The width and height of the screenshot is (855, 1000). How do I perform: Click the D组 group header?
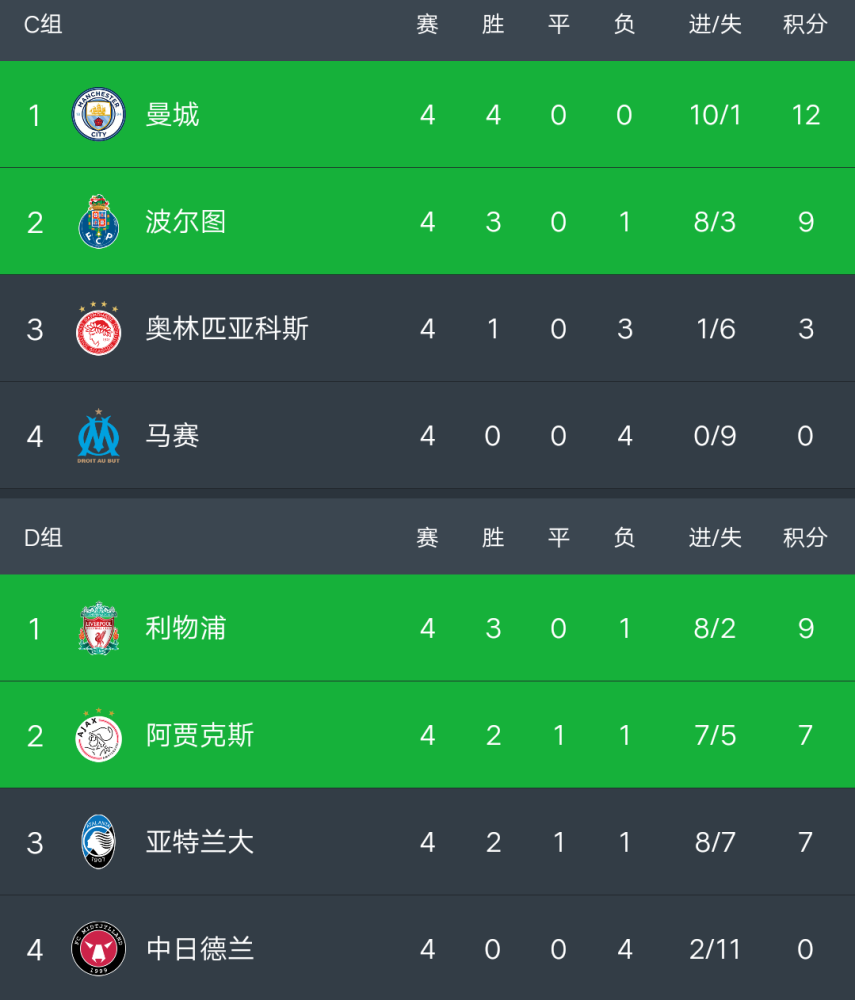[43, 538]
